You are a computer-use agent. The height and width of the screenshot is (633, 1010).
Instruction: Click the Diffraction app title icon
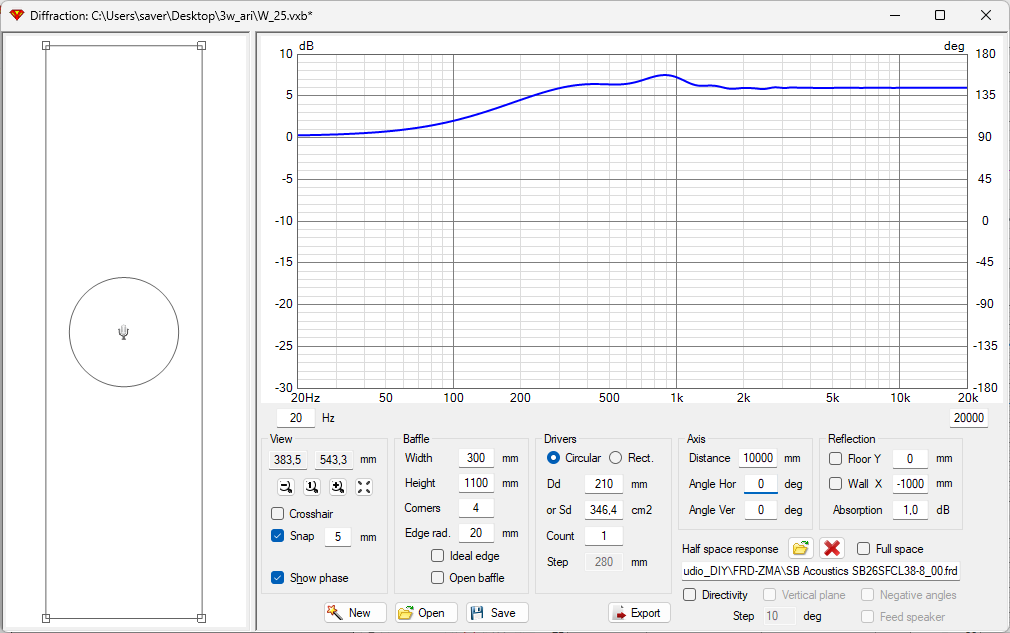pyautogui.click(x=16, y=15)
